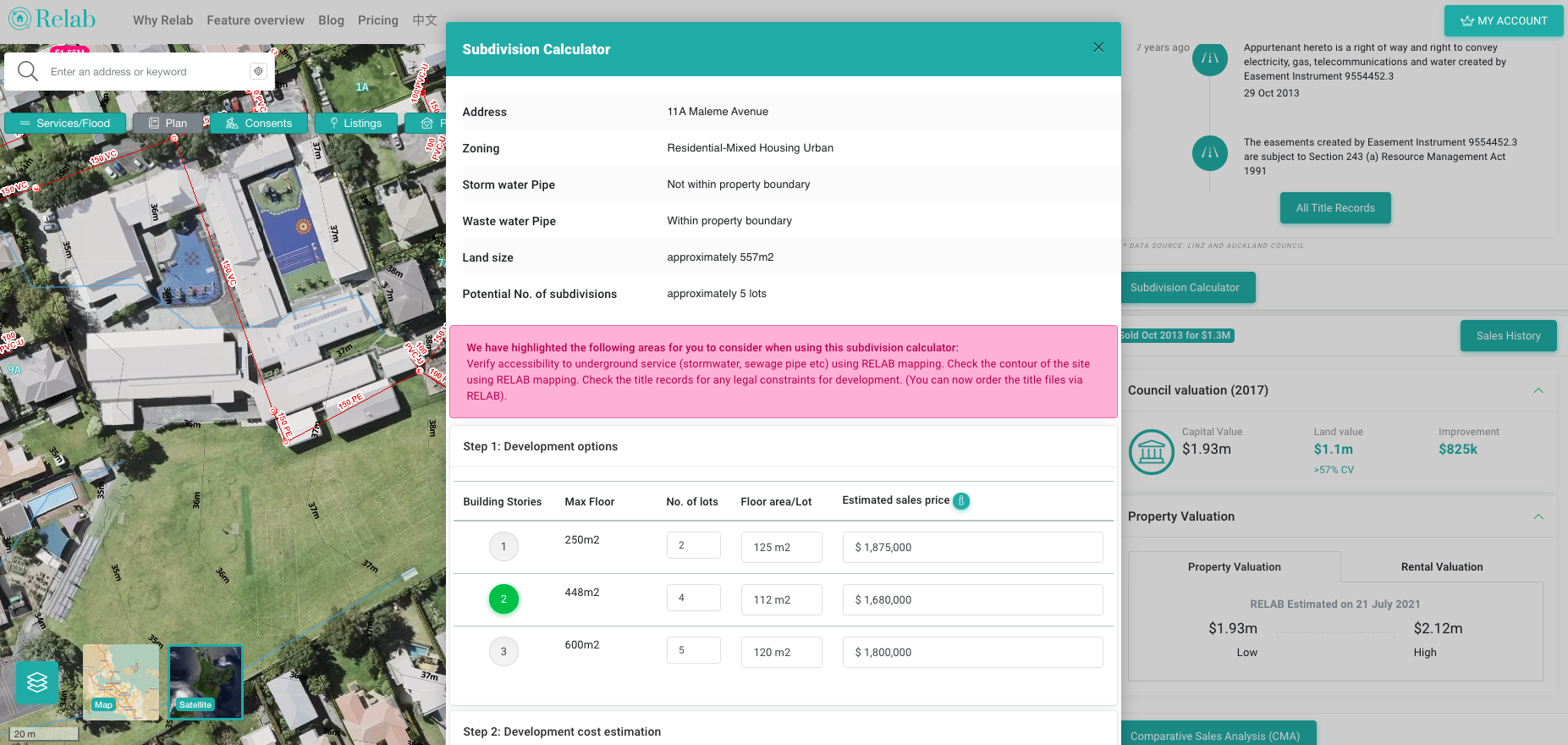Edit No. of lots field showing 4
This screenshot has width=1568, height=745.
pos(694,598)
